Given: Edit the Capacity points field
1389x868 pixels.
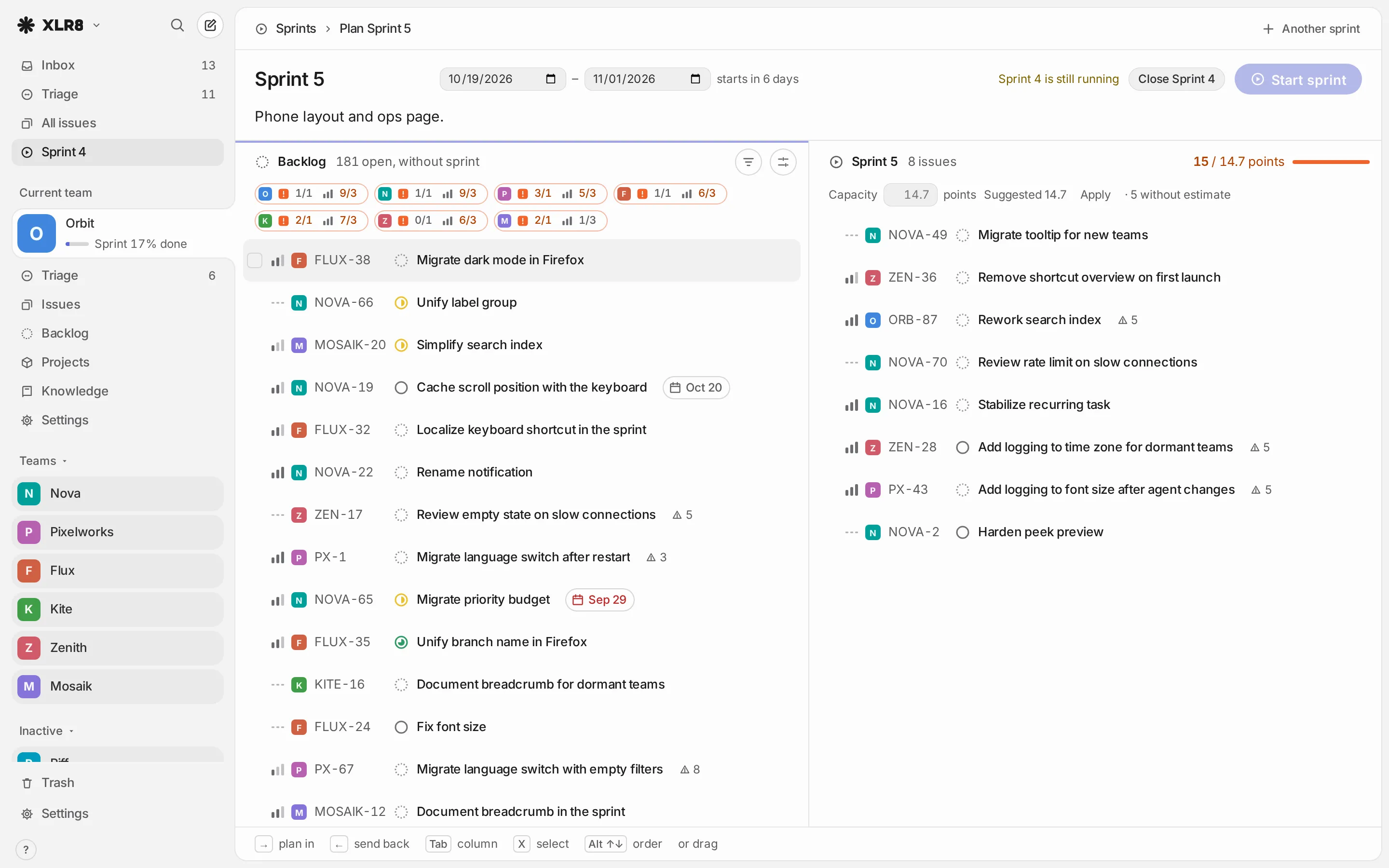Looking at the screenshot, I should click(910, 195).
